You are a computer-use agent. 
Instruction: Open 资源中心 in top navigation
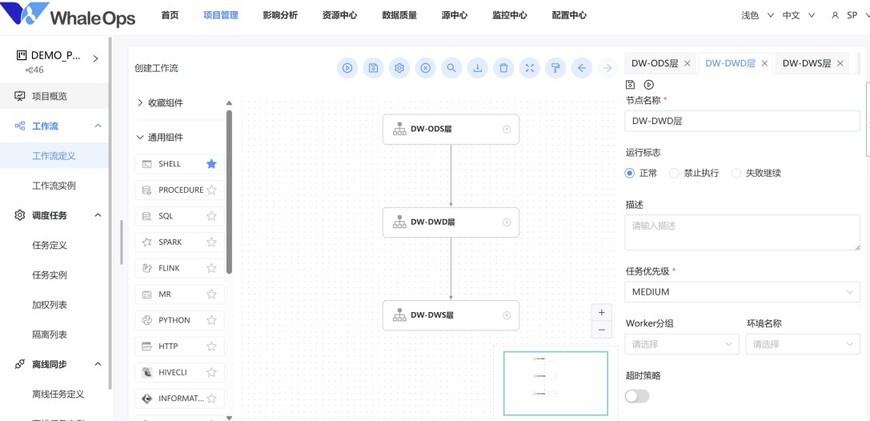coord(340,16)
